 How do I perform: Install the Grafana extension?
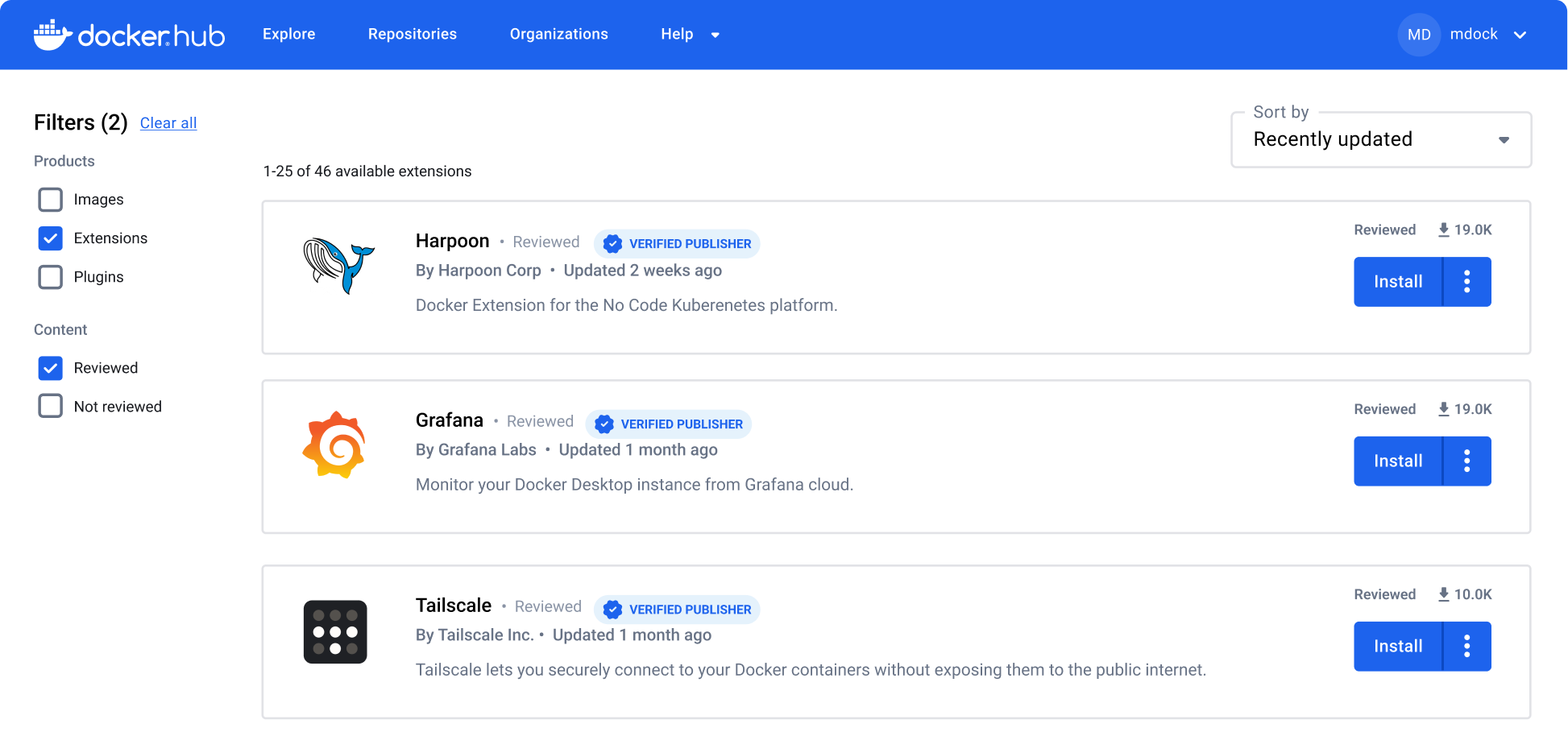1397,461
